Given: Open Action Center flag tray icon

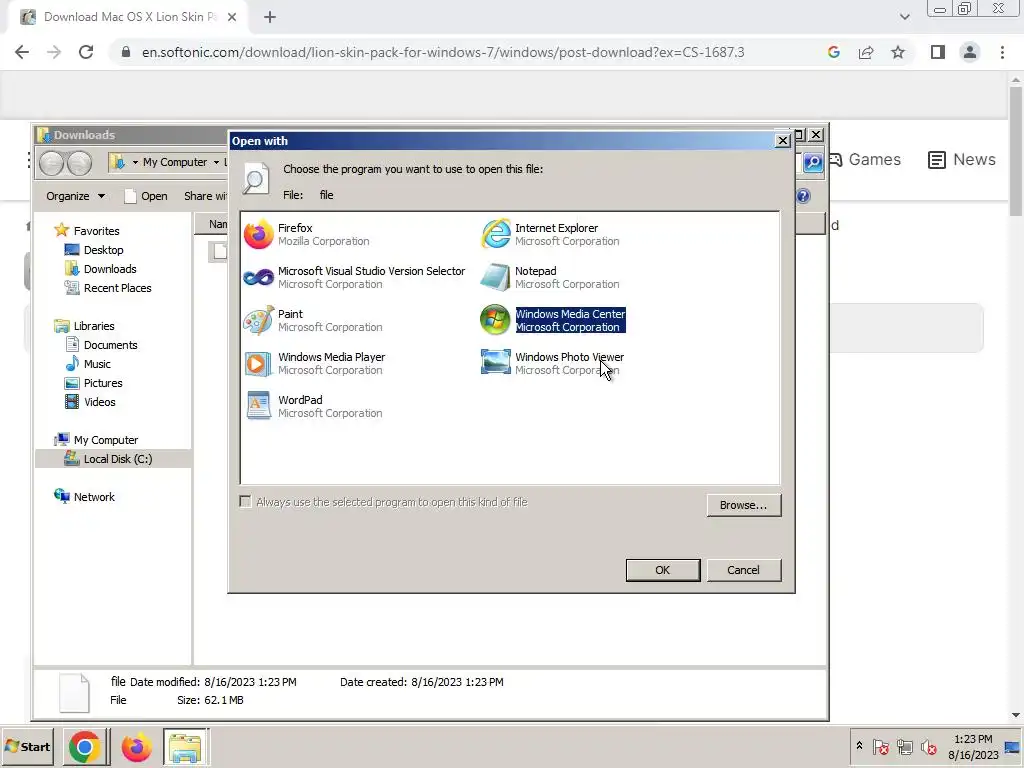Looking at the screenshot, I should [880, 746].
